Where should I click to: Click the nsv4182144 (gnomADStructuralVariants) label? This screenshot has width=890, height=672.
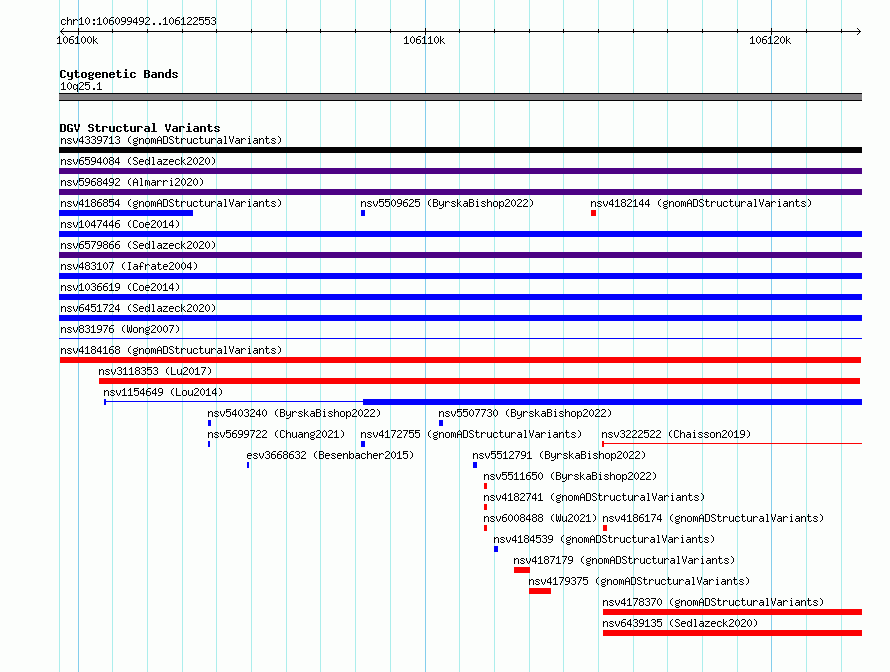[701, 203]
